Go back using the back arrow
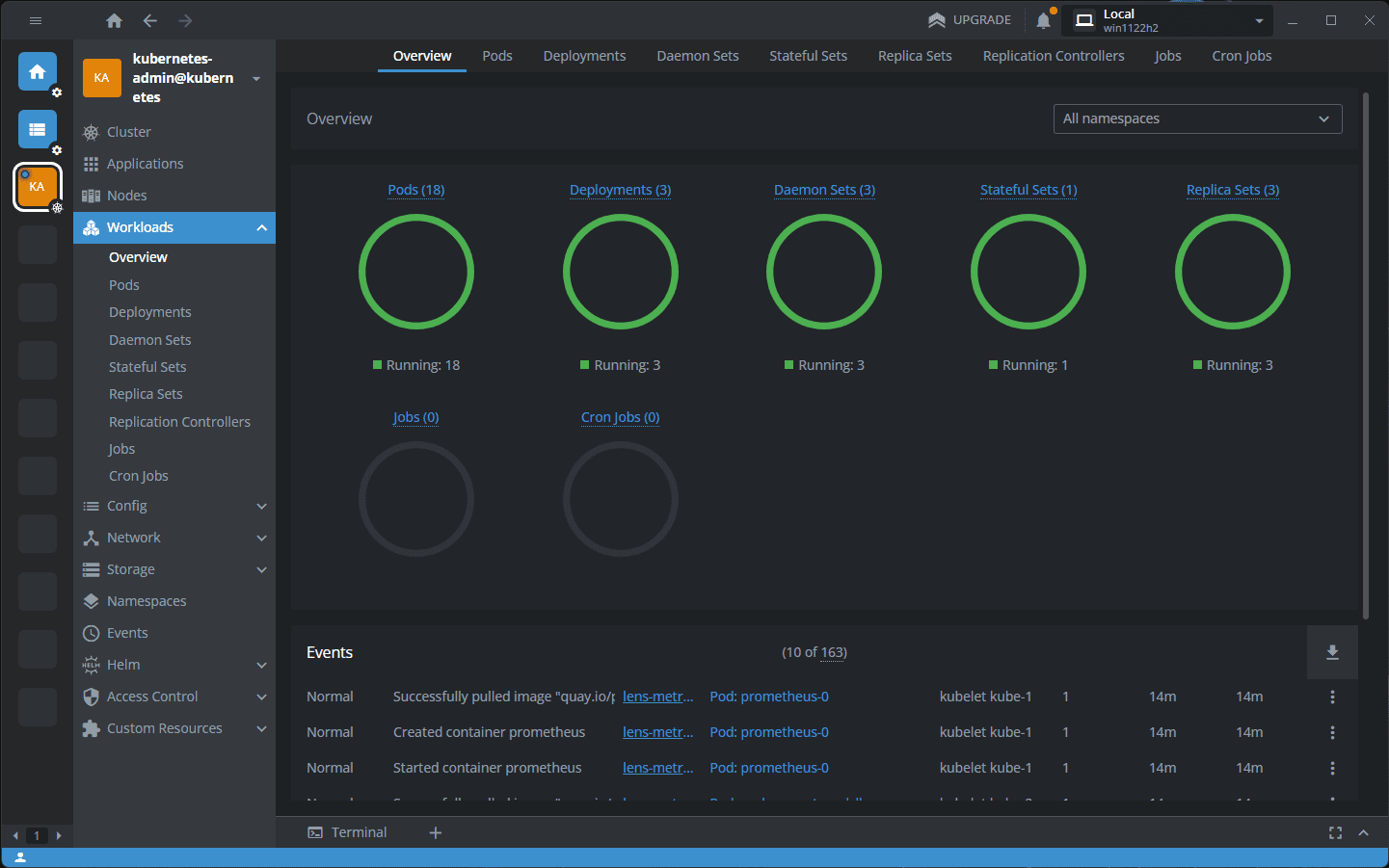This screenshot has width=1389, height=868. coord(150,20)
